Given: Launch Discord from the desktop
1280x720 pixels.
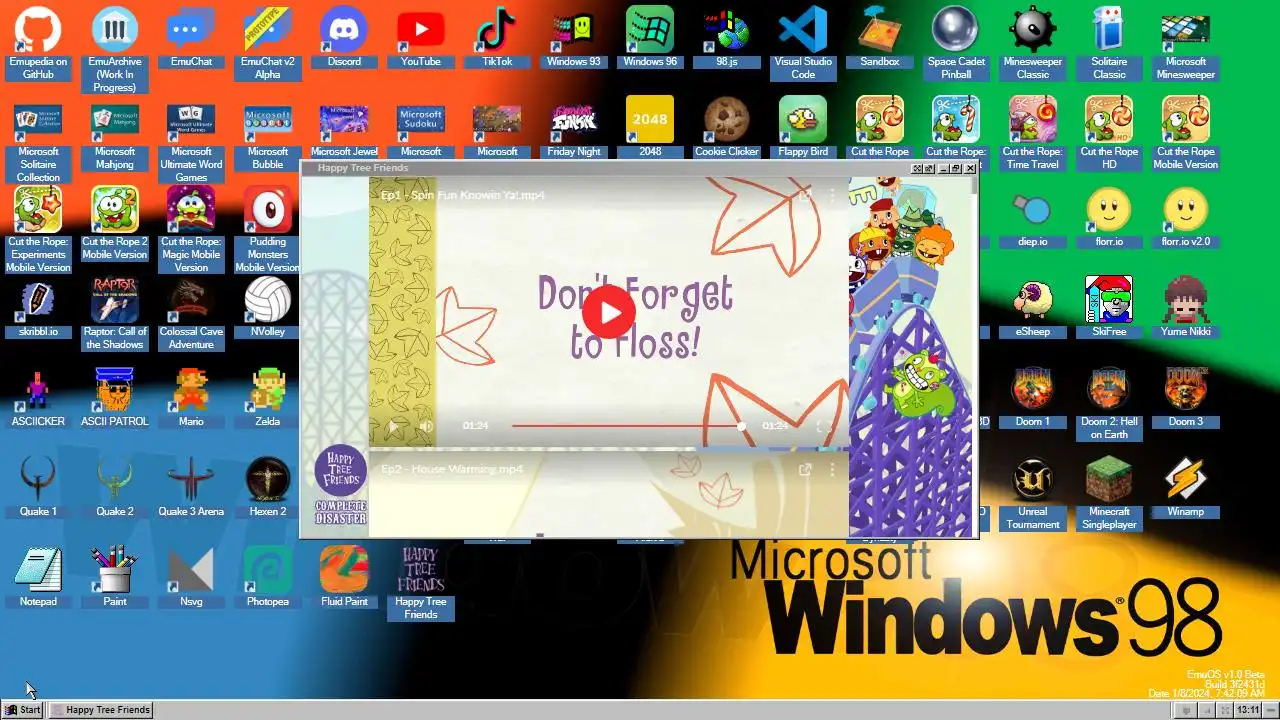Looking at the screenshot, I should [x=344, y=37].
